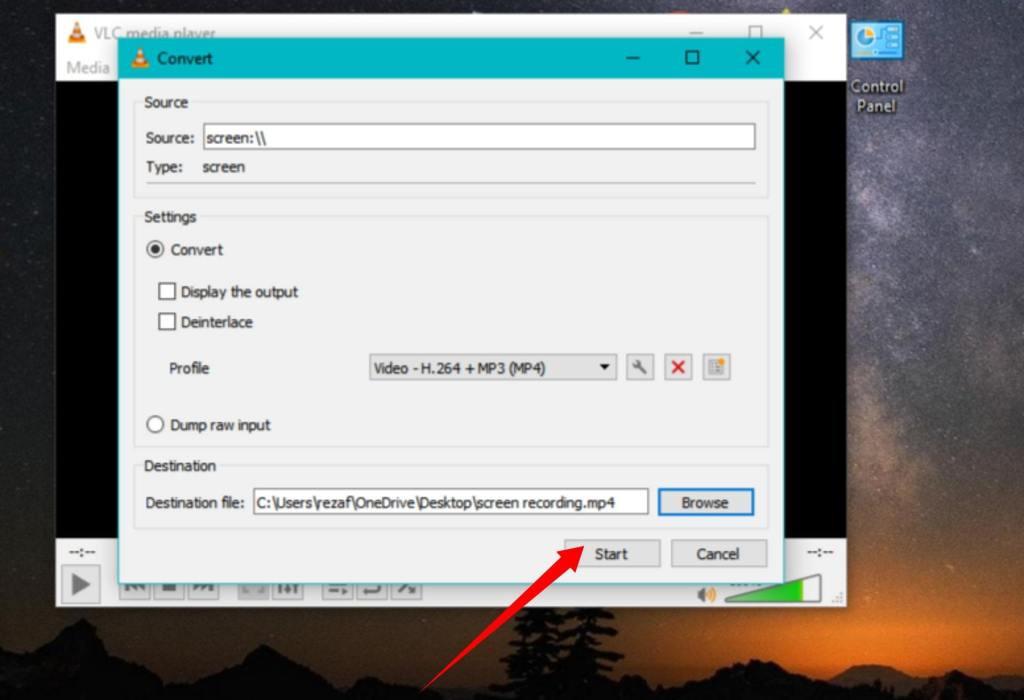Open the Media menu in VLC

pos(88,68)
